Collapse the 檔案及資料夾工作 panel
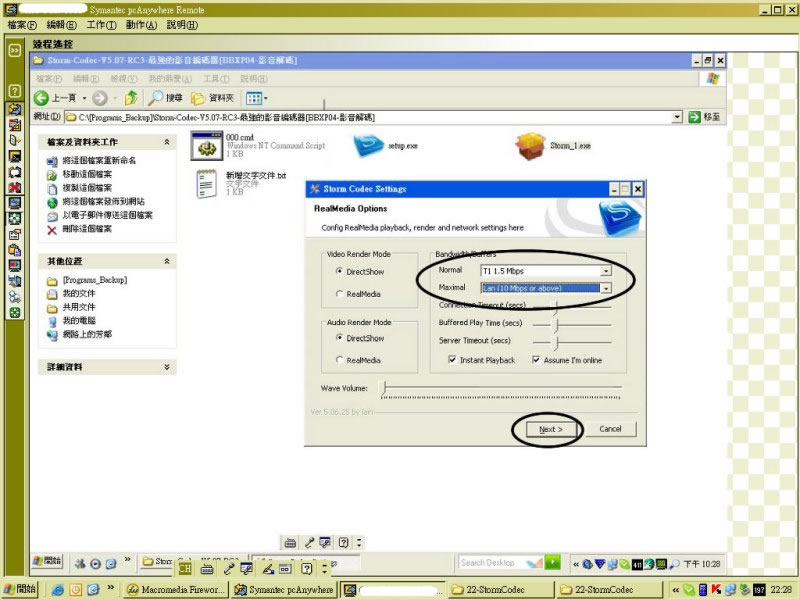Viewport: 800px width, 600px height. click(x=167, y=142)
